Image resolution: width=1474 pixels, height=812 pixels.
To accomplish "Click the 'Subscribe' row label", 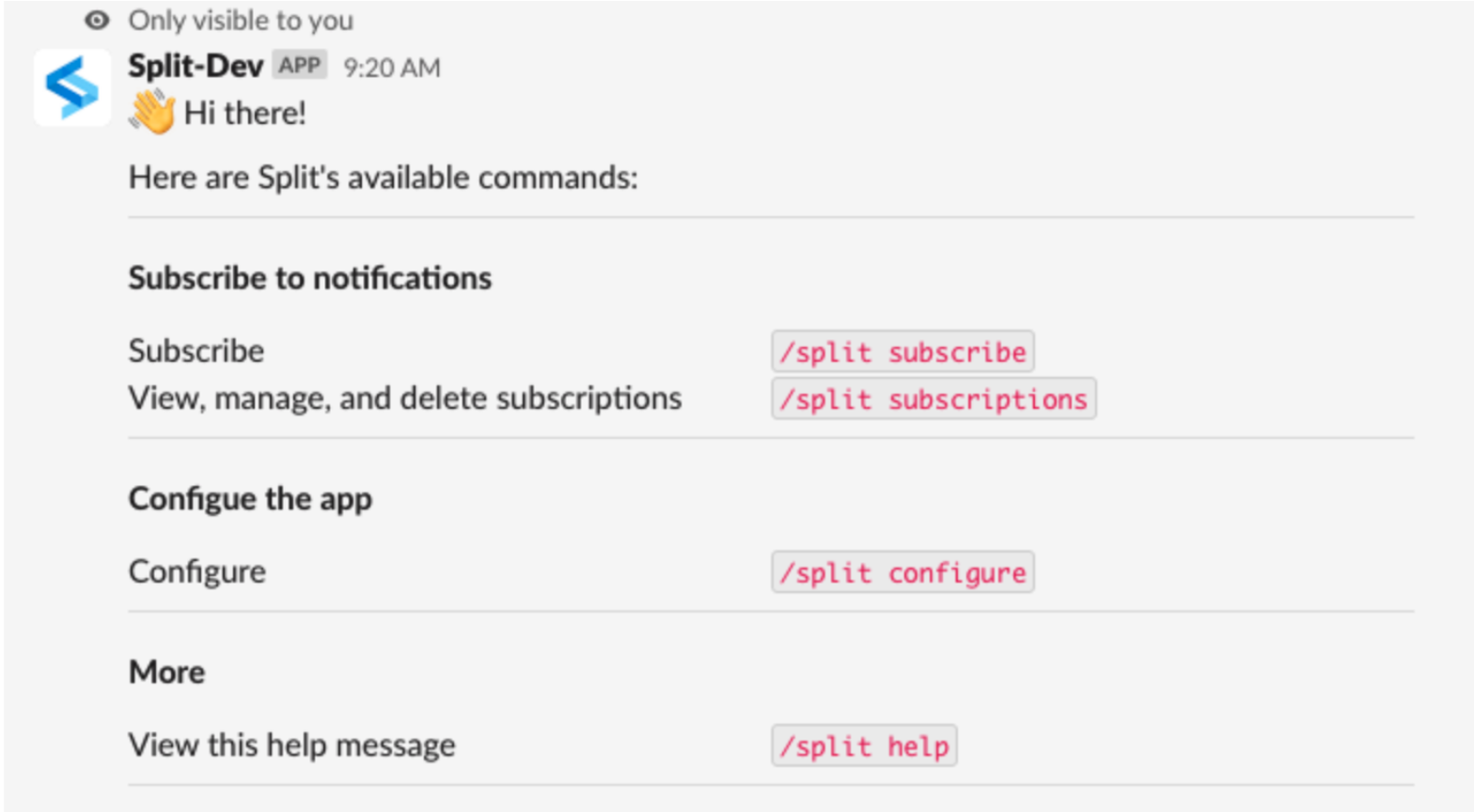I will [x=196, y=351].
